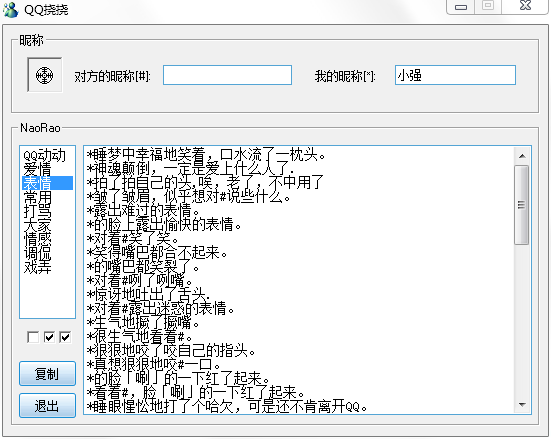Click the scrollbar down arrow

click(522, 405)
